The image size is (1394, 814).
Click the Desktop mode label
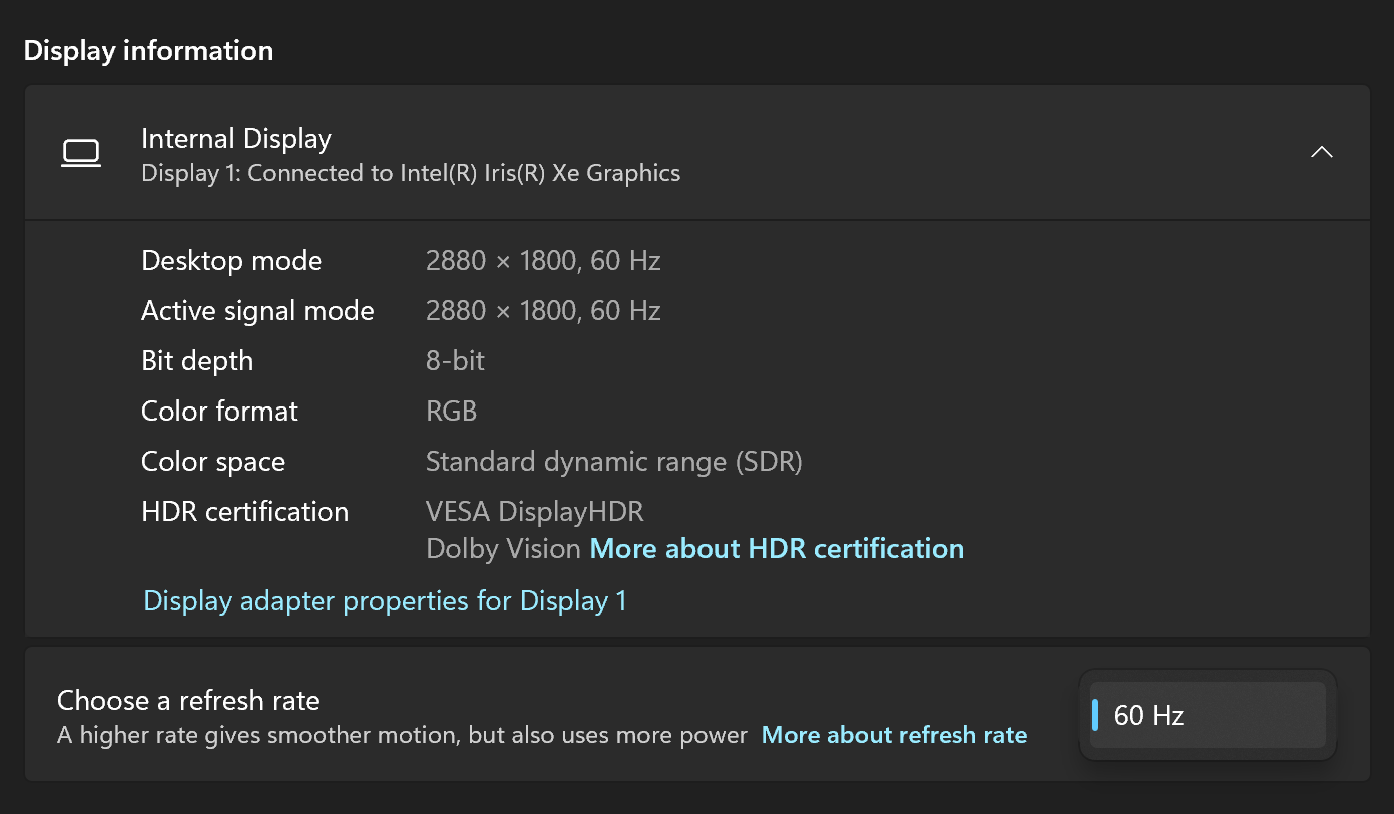[231, 261]
